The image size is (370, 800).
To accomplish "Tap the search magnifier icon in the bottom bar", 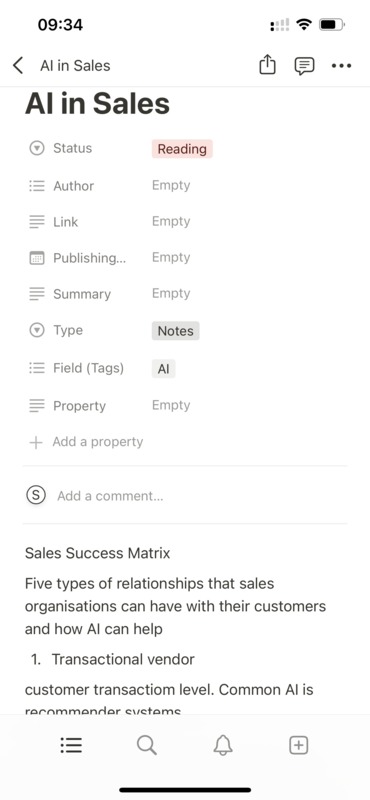I will click(x=146, y=745).
